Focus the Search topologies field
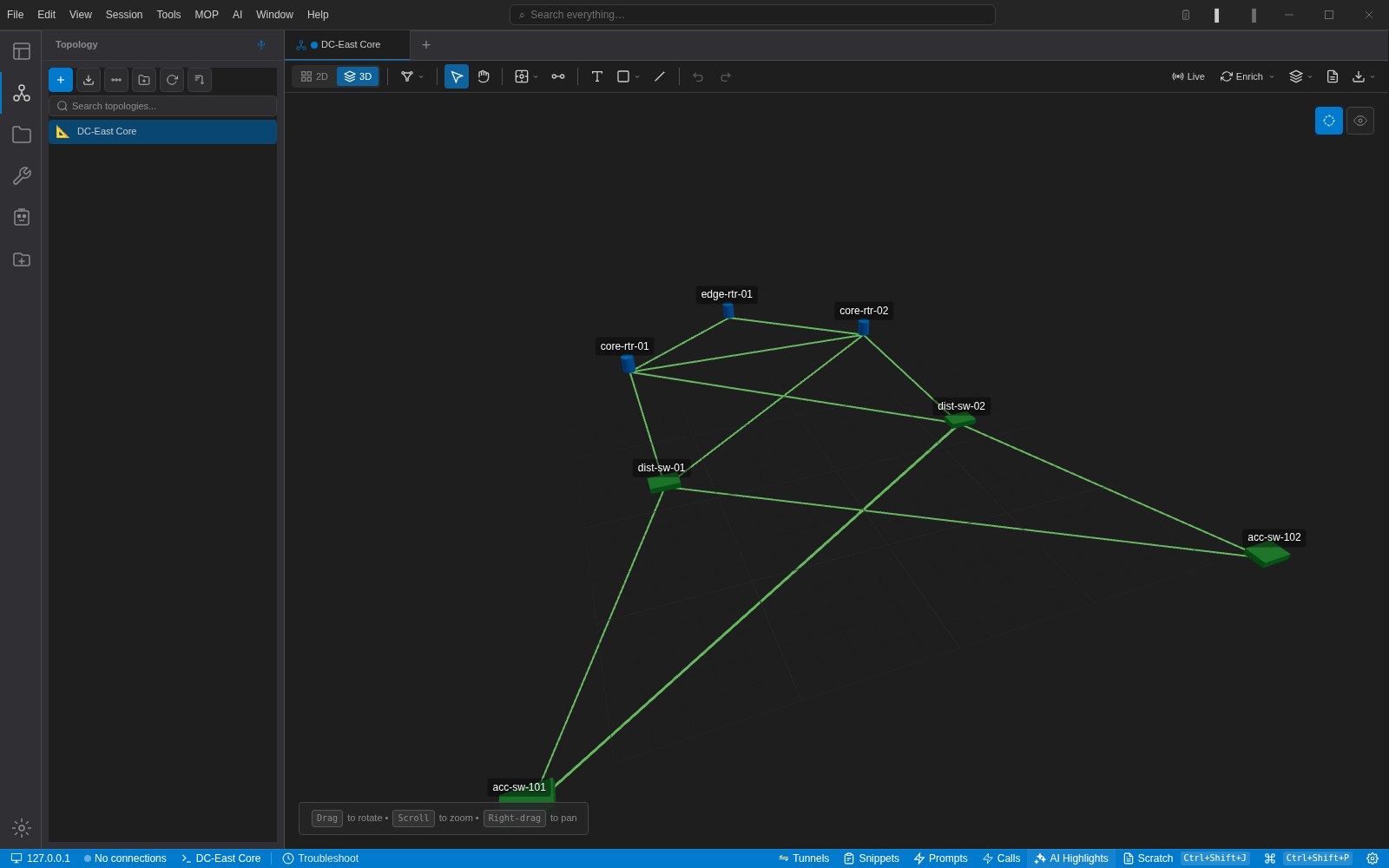Image resolution: width=1389 pixels, height=868 pixels. click(163, 106)
